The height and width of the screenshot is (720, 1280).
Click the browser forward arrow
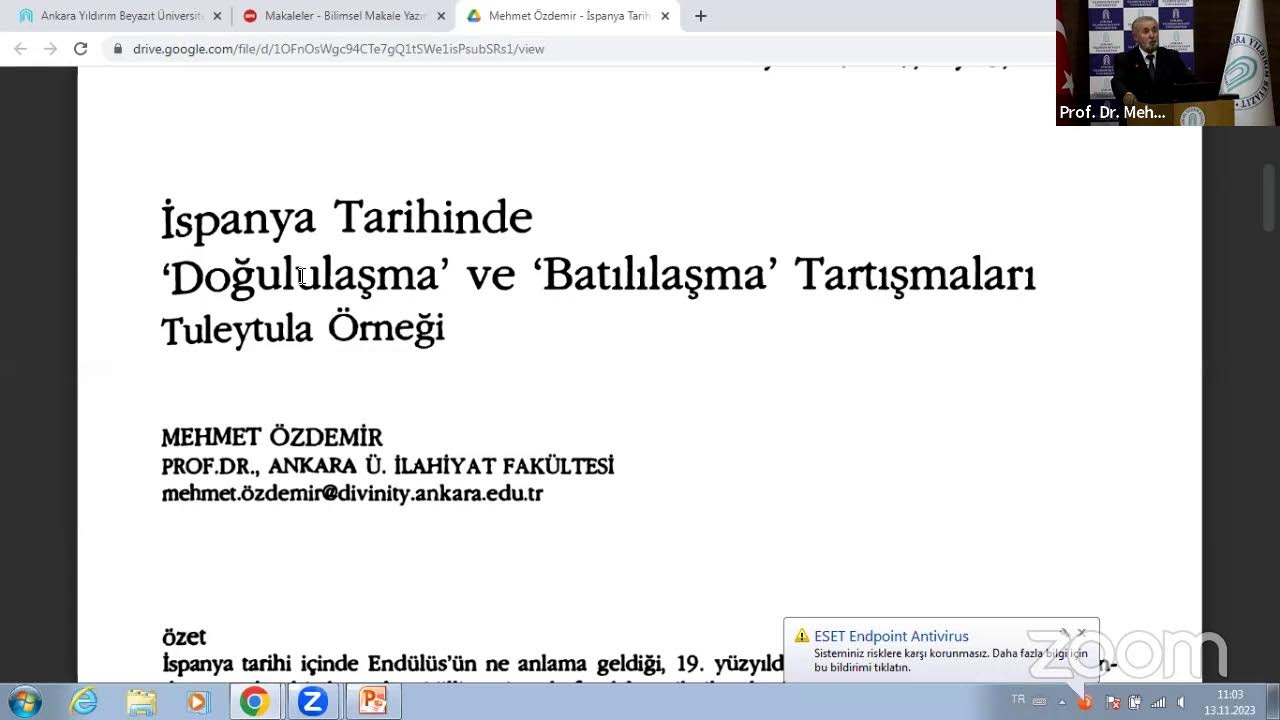[50, 48]
